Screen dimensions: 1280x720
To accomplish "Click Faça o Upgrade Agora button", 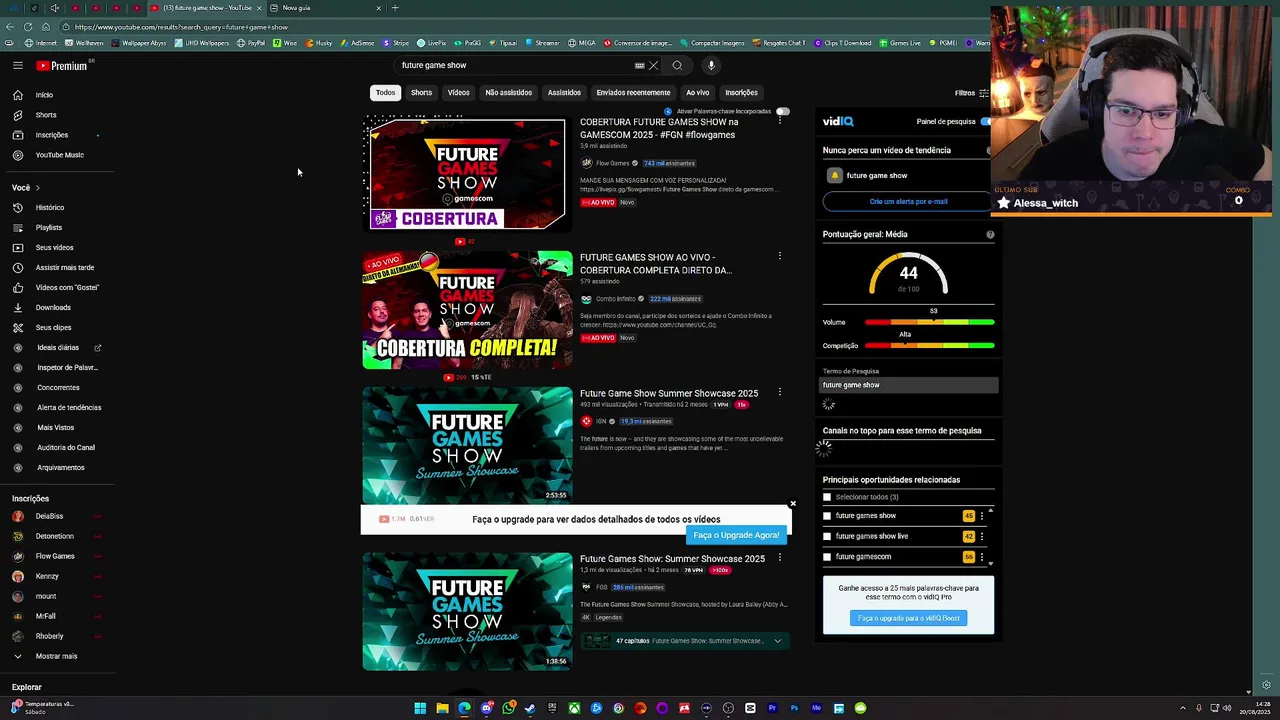I will point(736,536).
